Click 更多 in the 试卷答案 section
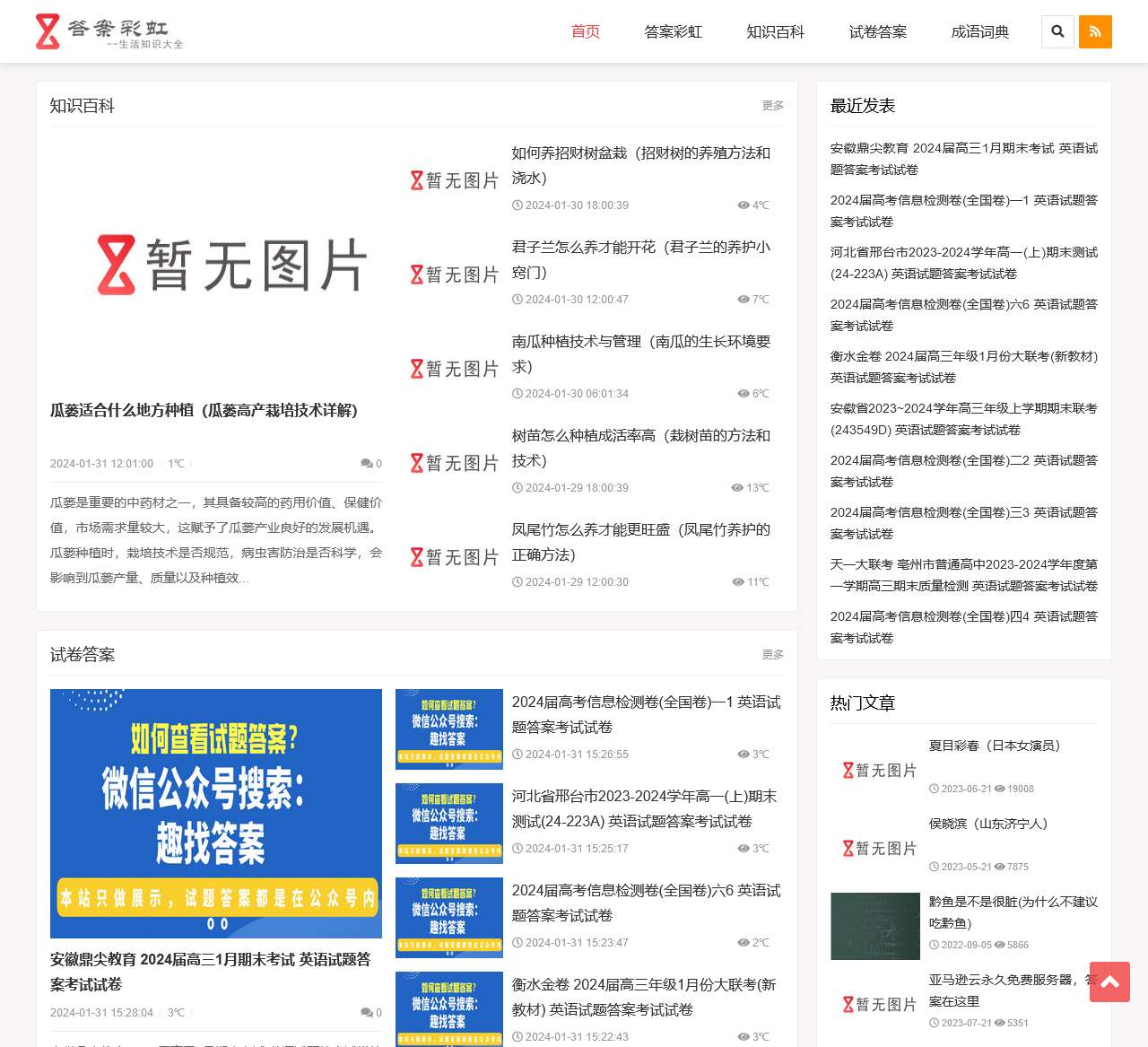This screenshot has width=1148, height=1047. click(x=772, y=654)
